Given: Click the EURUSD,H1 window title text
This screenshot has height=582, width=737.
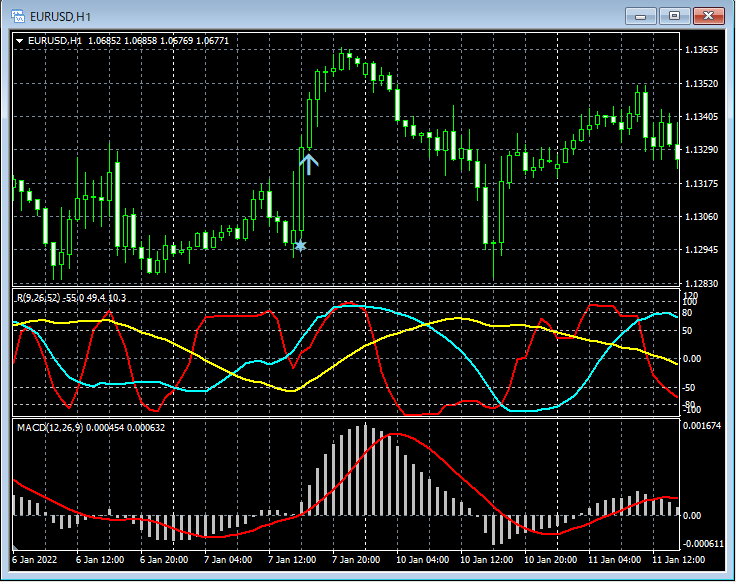Looking at the screenshot, I should pos(61,16).
